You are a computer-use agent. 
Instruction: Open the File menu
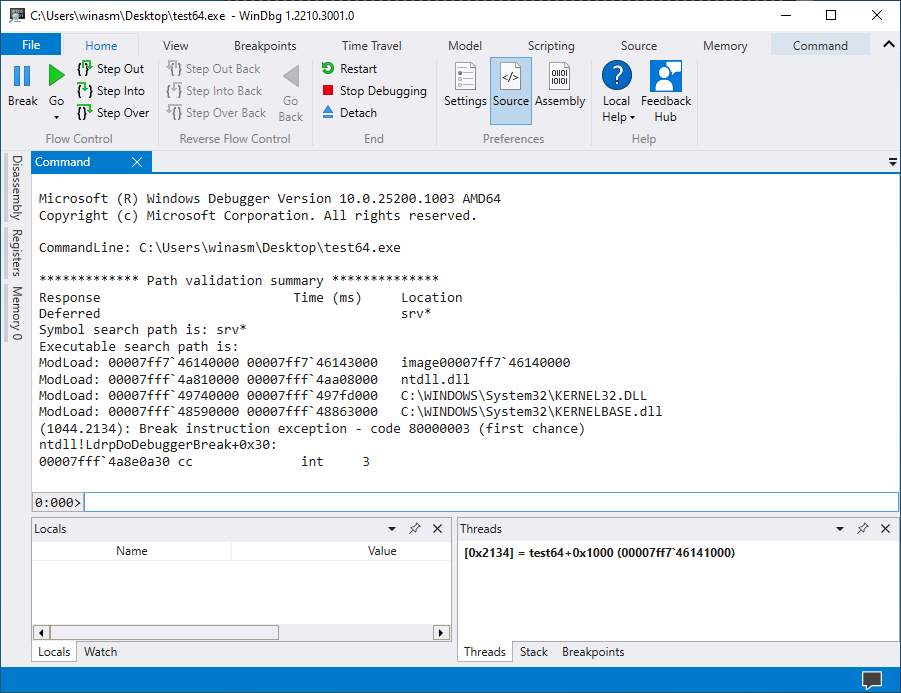31,45
